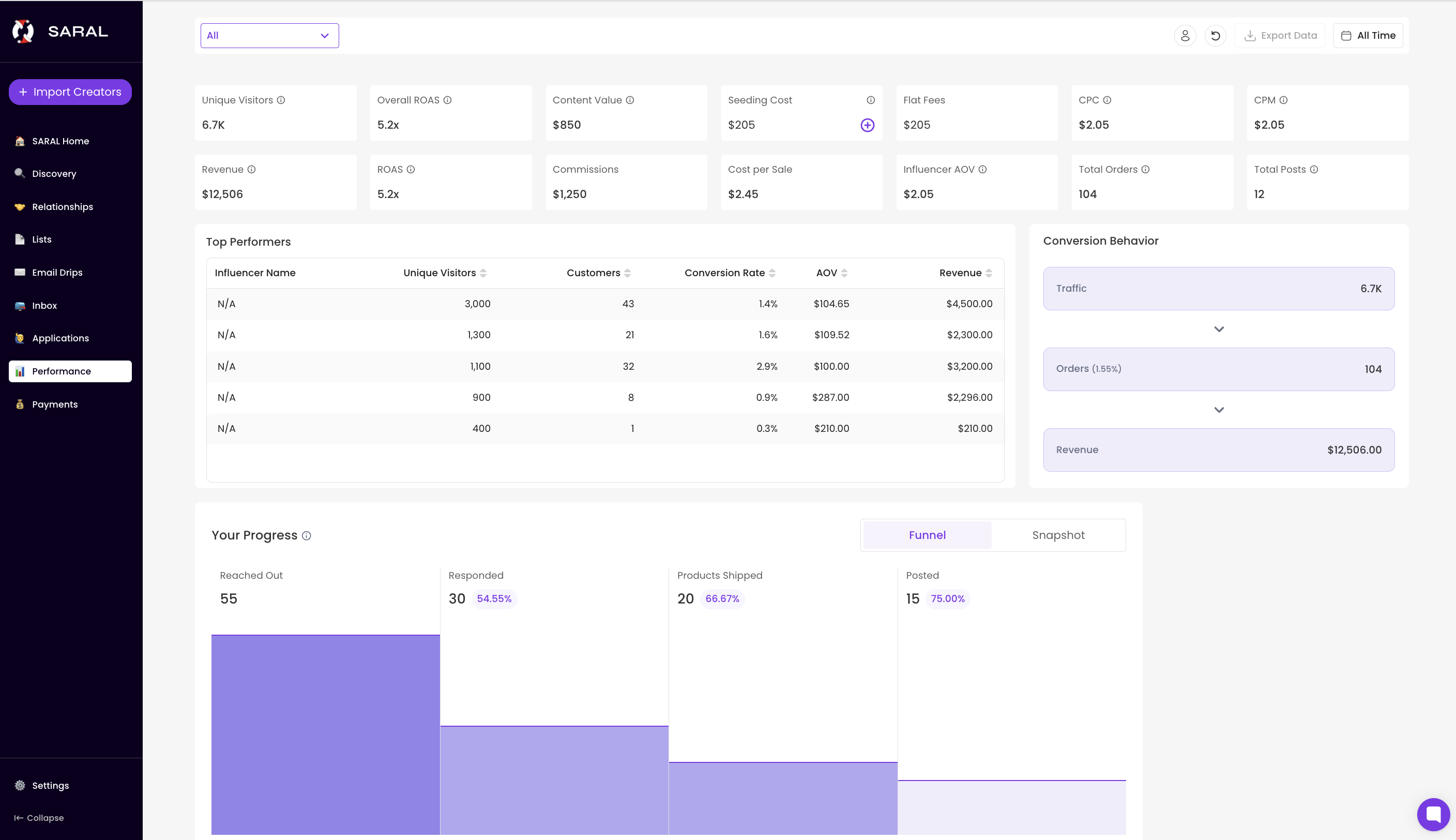This screenshot has height=840, width=1456.
Task: Select the Applications sidebar item
Action: 60,338
